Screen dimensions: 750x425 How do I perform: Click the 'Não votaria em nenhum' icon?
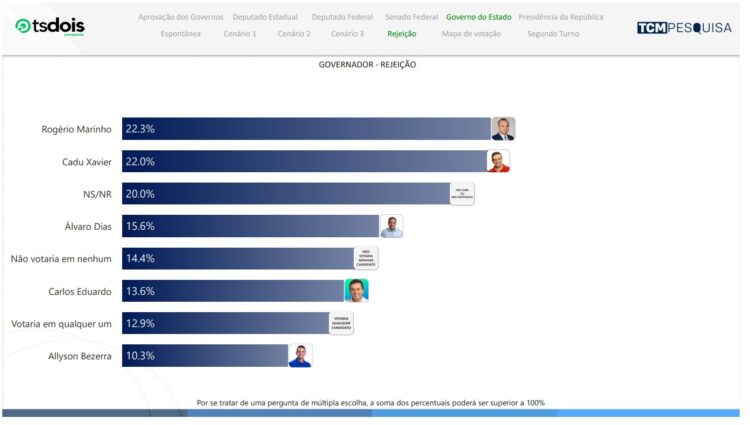[366, 258]
